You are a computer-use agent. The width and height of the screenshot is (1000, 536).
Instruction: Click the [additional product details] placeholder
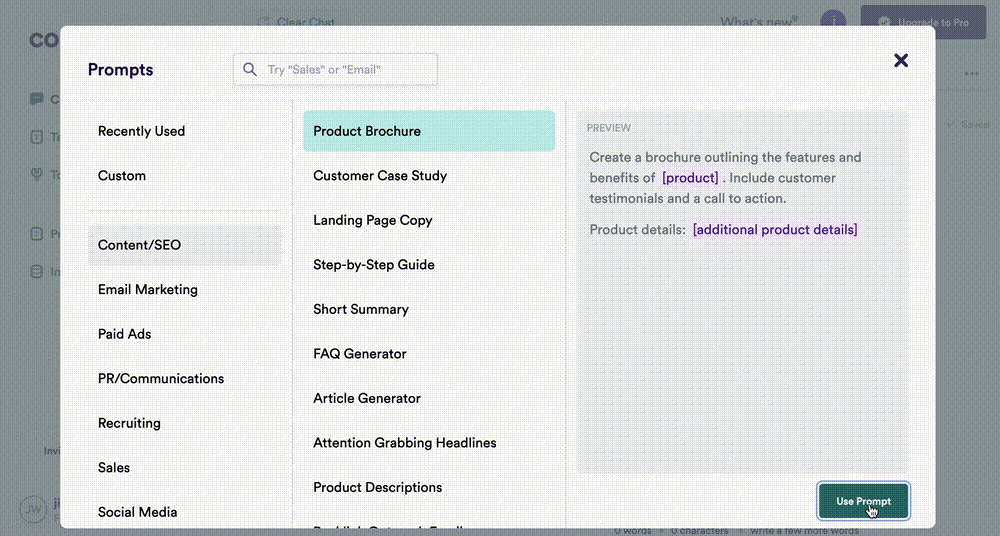775,230
